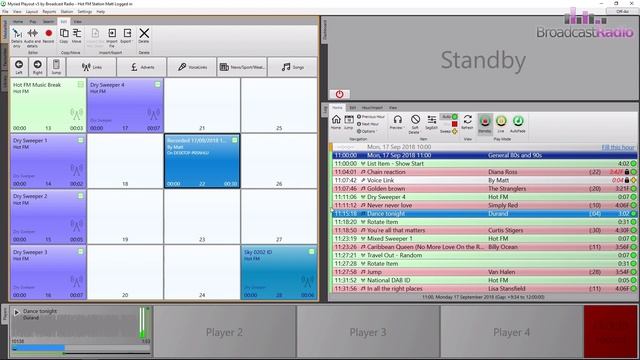The image size is (640, 360).
Task: Switch to the Hour/Import tab in log ribbon
Action: click(x=372, y=107)
